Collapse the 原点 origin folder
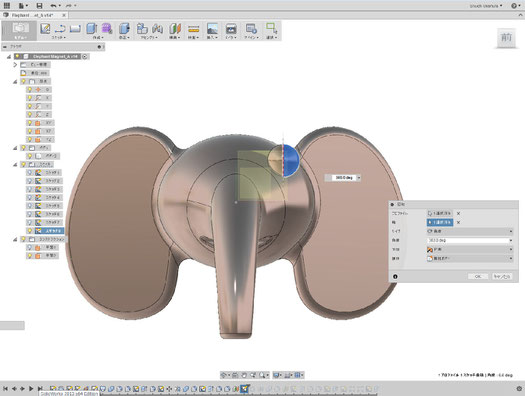 pyautogui.click(x=15, y=81)
